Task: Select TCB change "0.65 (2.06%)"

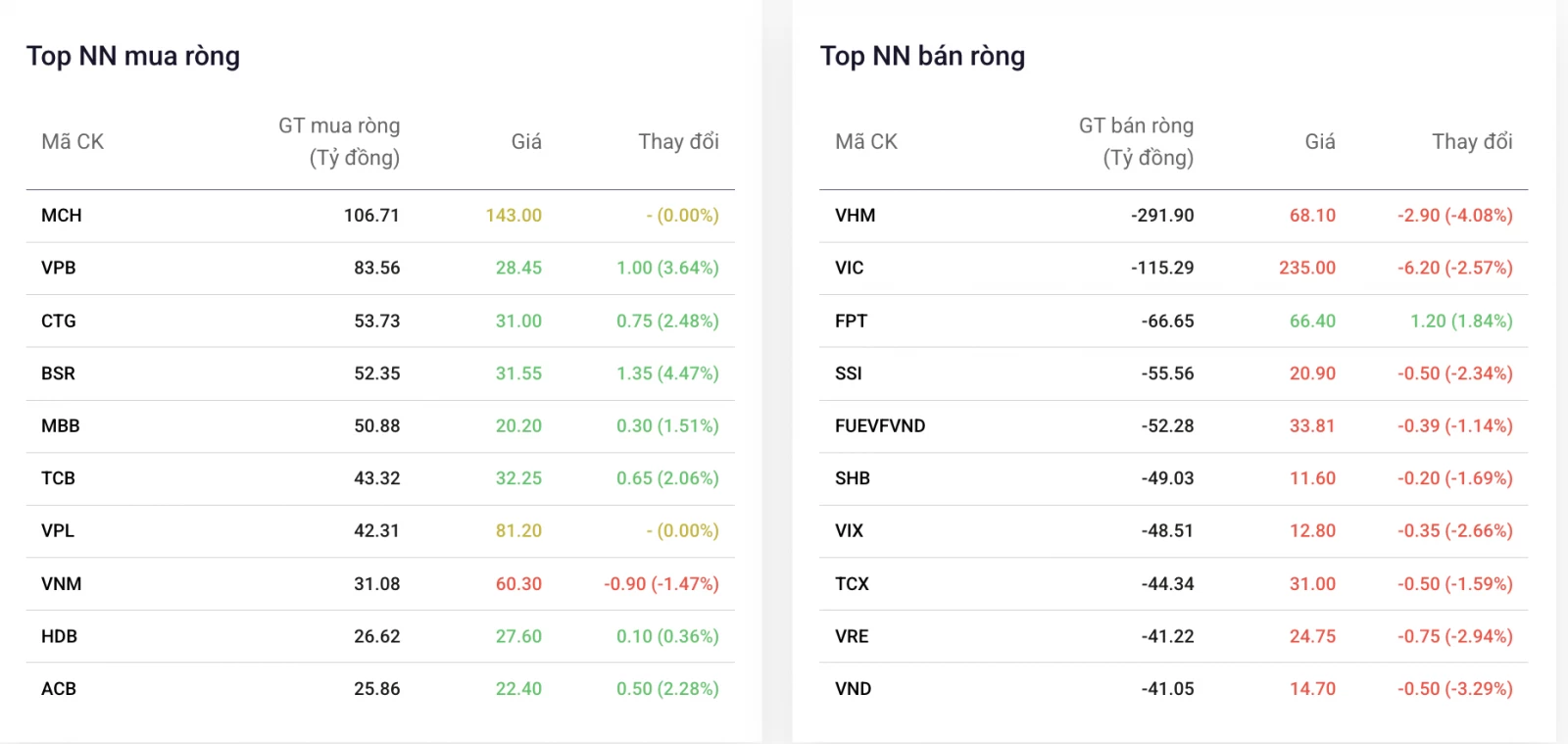Action: [667, 478]
